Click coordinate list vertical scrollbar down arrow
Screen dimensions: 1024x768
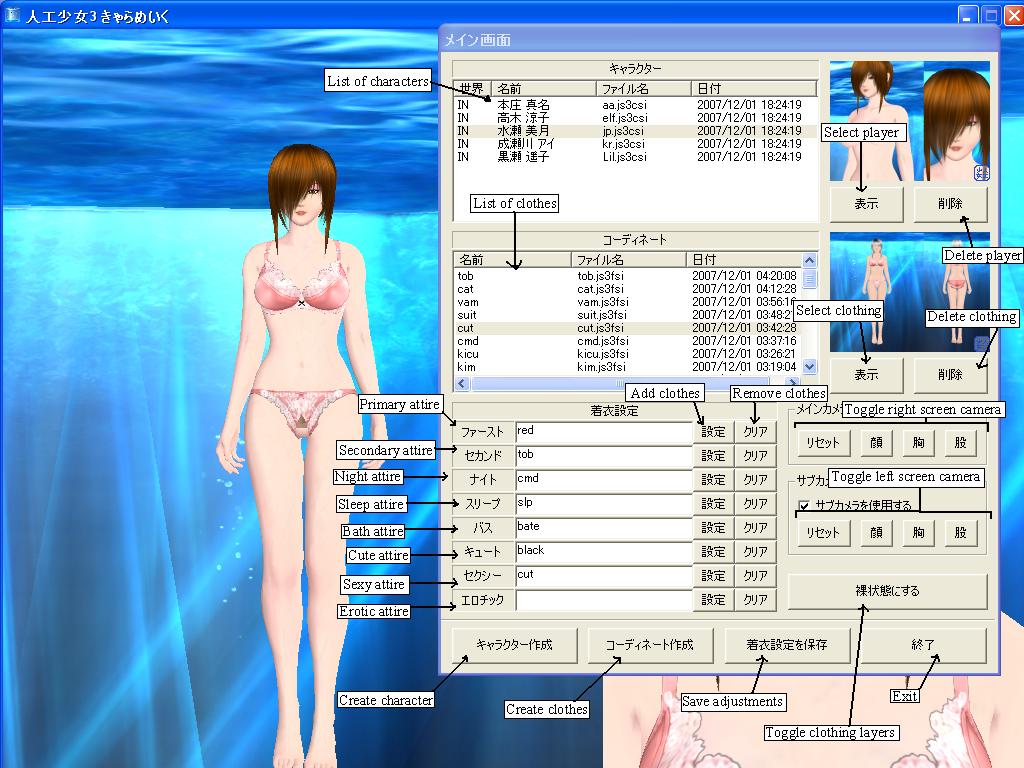pyautogui.click(x=810, y=367)
